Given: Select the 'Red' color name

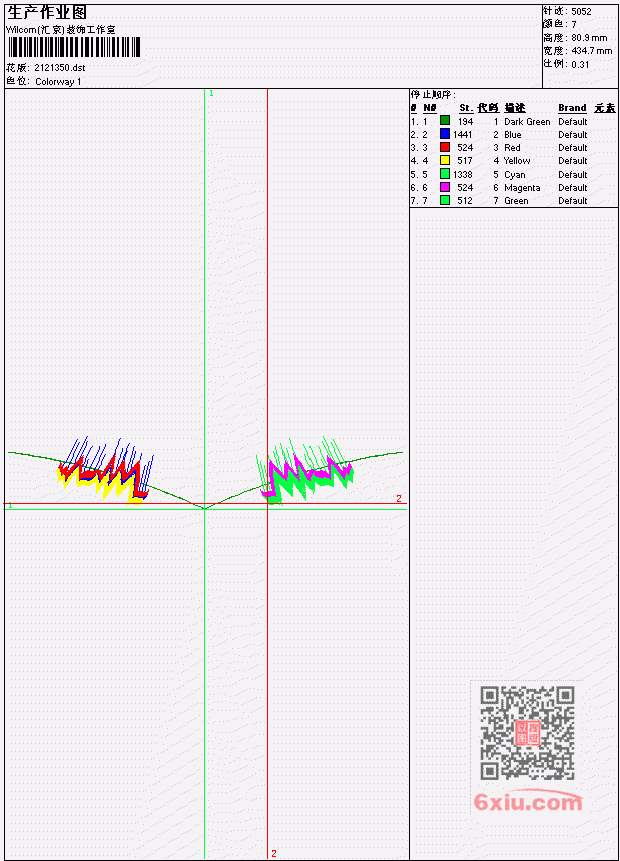Looking at the screenshot, I should tap(512, 148).
